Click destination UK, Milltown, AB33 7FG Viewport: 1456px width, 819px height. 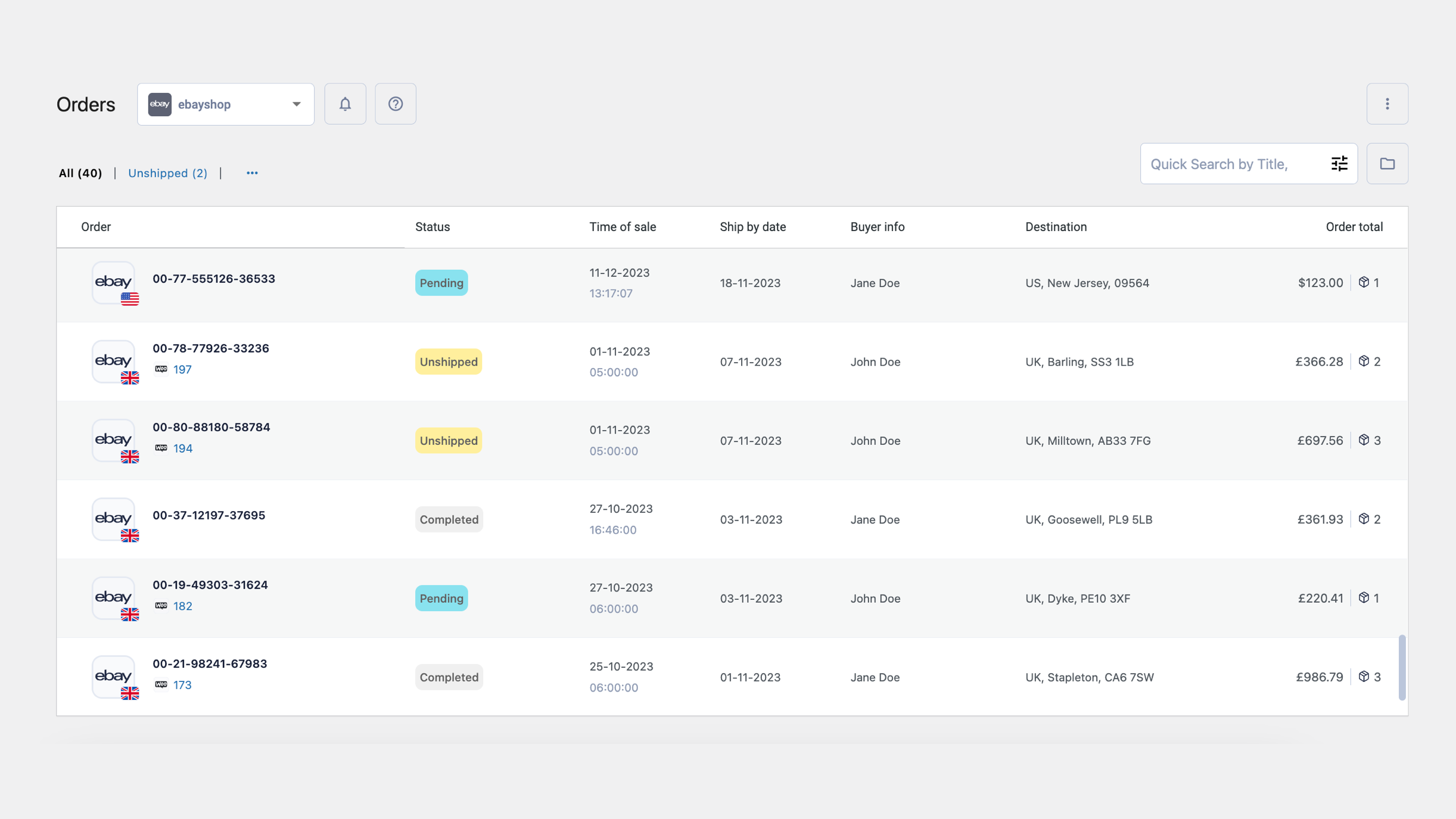tap(1088, 441)
